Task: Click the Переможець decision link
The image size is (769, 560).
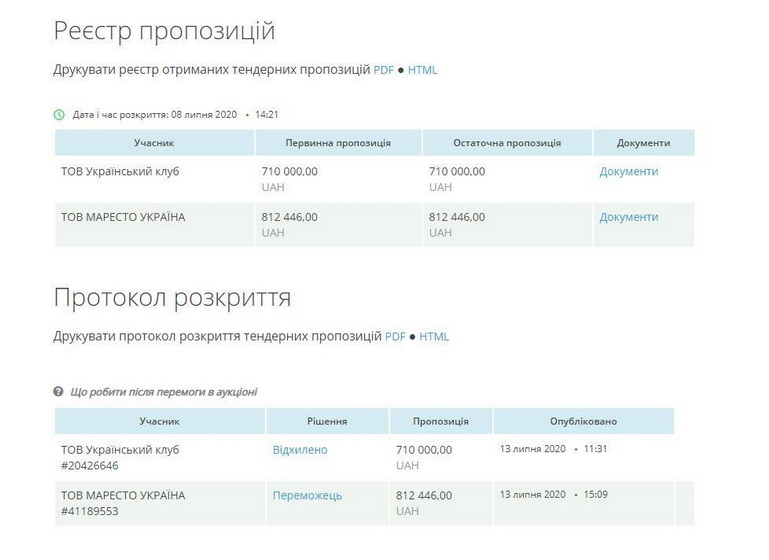Action: [x=307, y=495]
